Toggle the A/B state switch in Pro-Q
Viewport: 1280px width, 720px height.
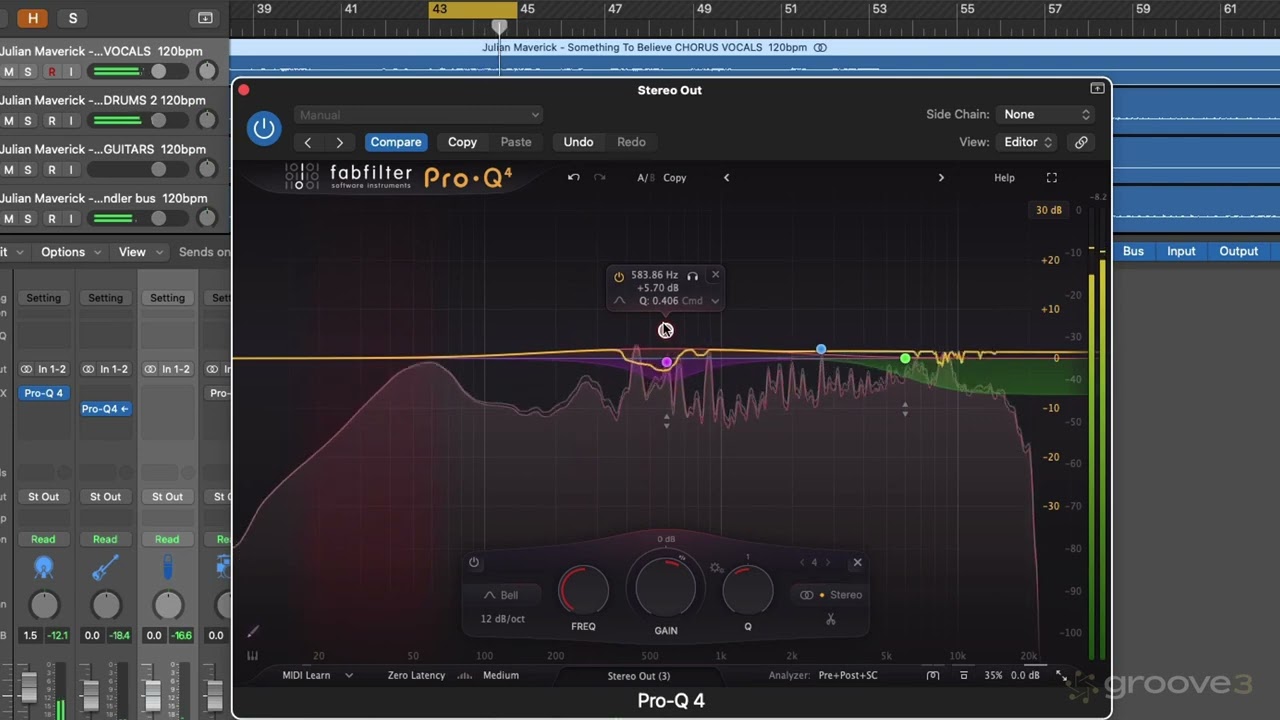click(x=646, y=178)
